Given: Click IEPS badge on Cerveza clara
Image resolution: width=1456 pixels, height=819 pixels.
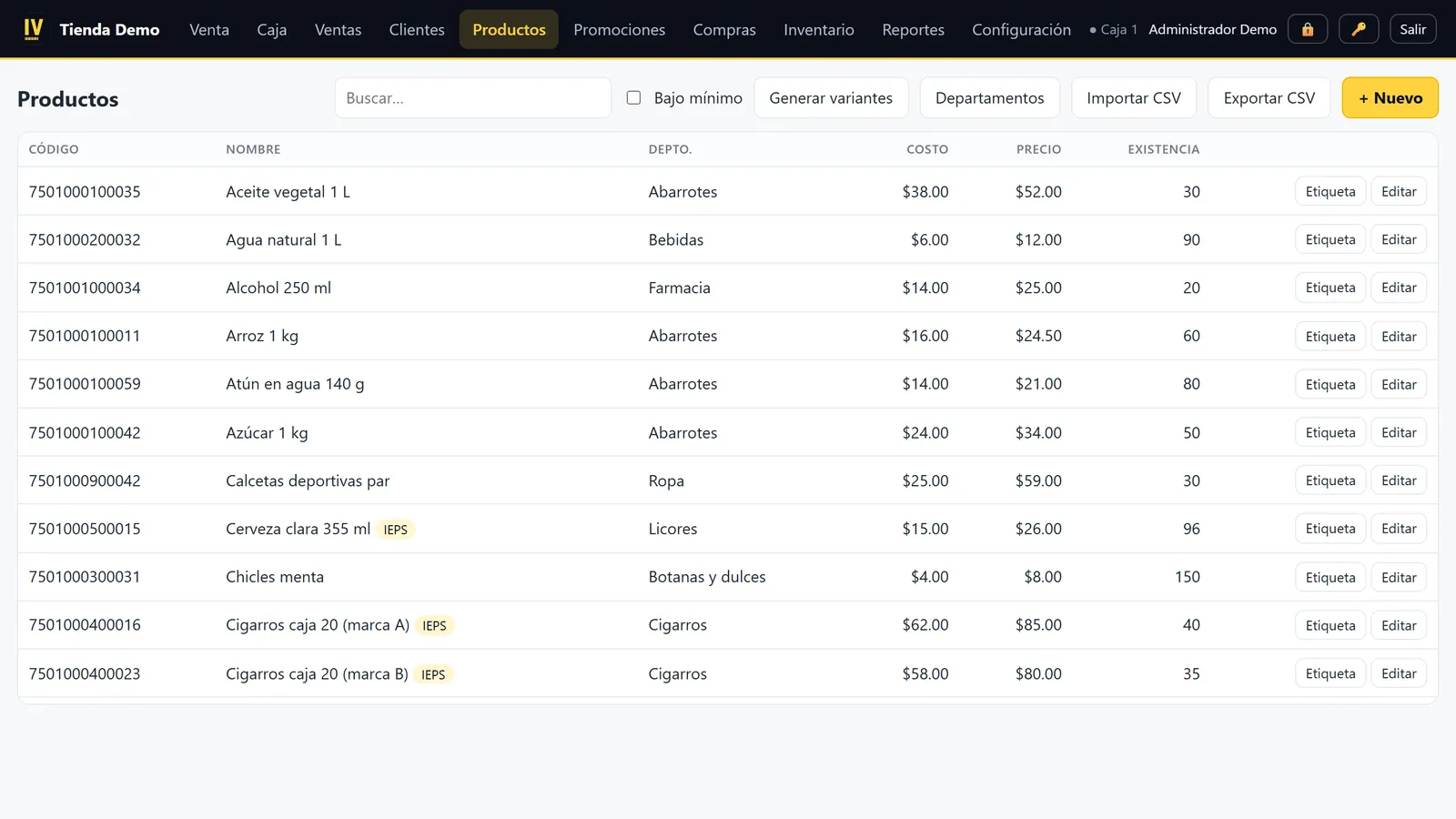Looking at the screenshot, I should [x=396, y=530].
